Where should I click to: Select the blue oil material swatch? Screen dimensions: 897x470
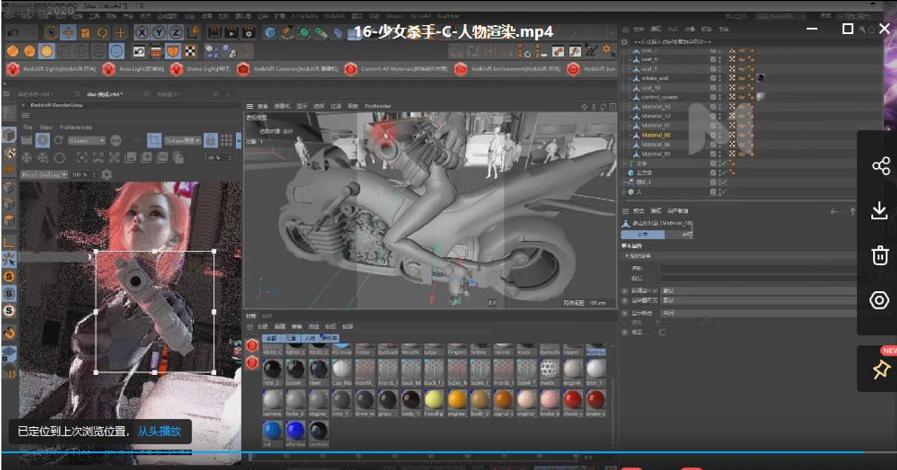[272, 431]
